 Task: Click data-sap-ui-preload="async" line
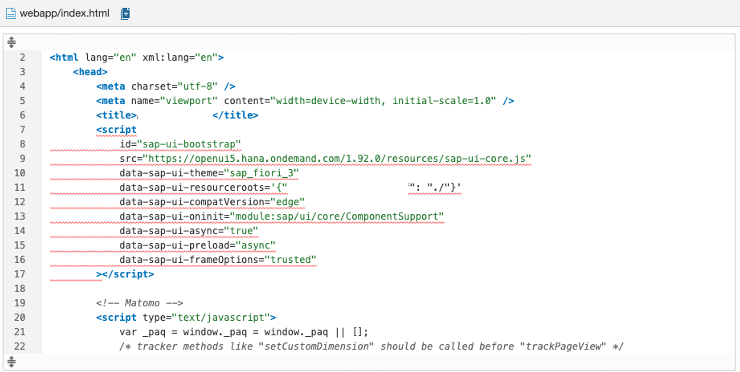click(x=197, y=245)
